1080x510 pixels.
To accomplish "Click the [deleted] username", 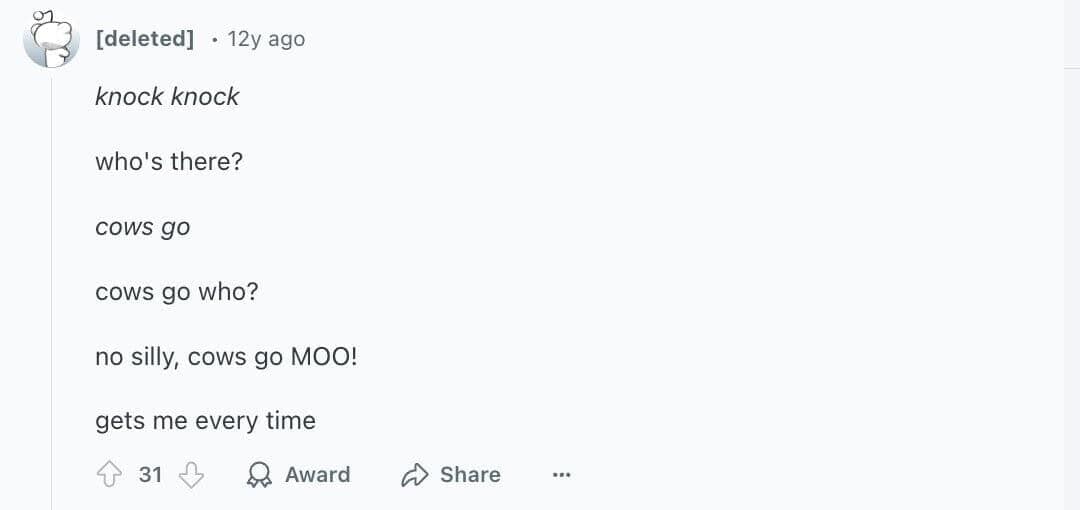I will pyautogui.click(x=144, y=39).
